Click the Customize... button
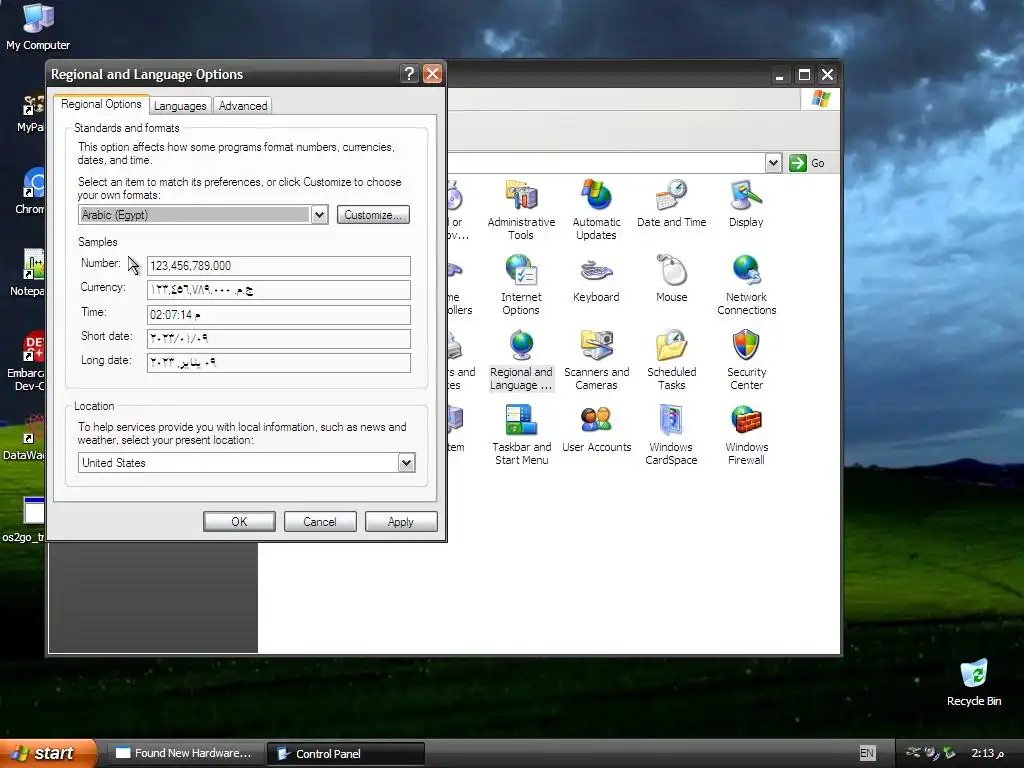The image size is (1024, 768). pos(373,215)
